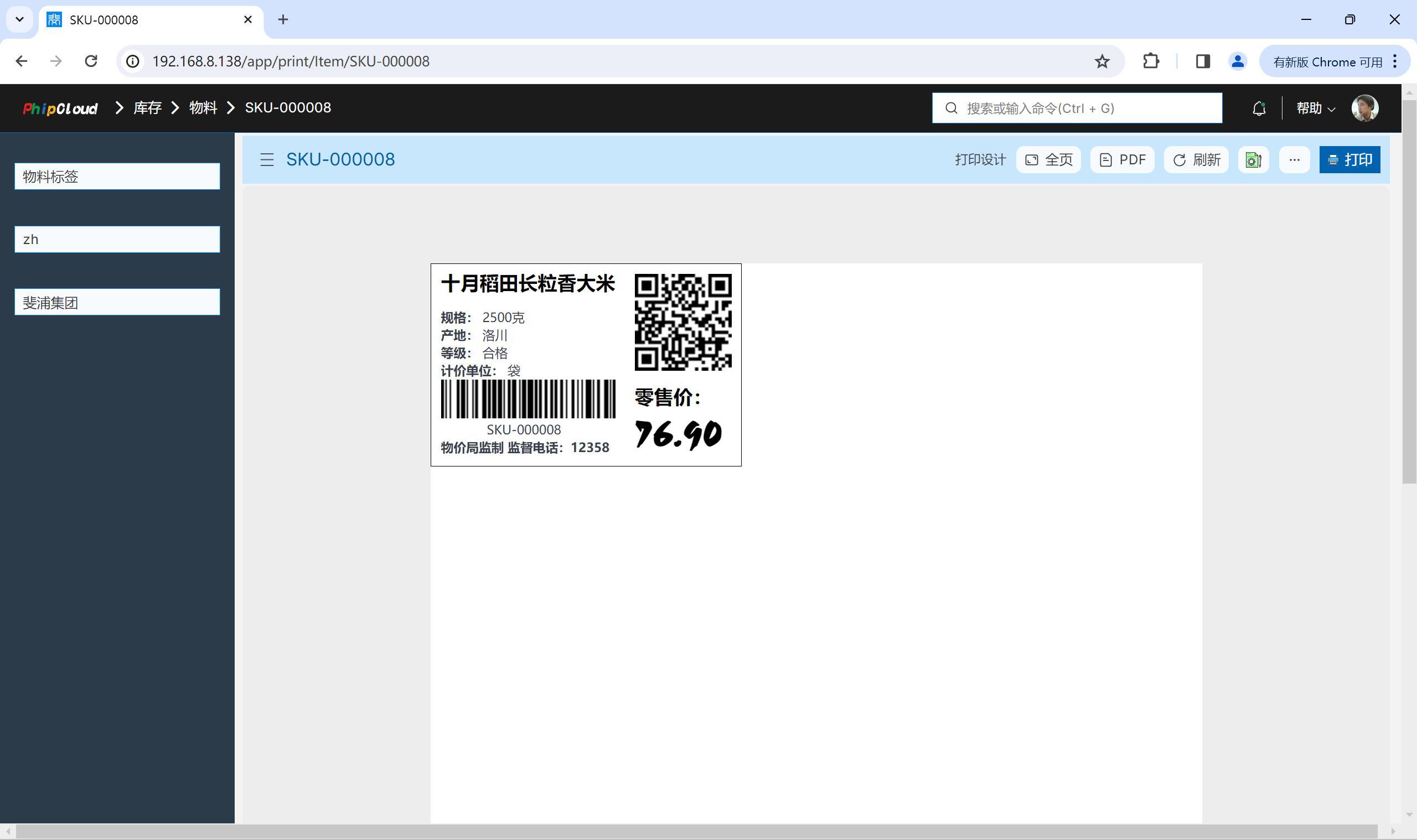Screen dimensions: 1417x840
Task: Expand the 帮助 dropdown menu
Action: pos(1316,108)
